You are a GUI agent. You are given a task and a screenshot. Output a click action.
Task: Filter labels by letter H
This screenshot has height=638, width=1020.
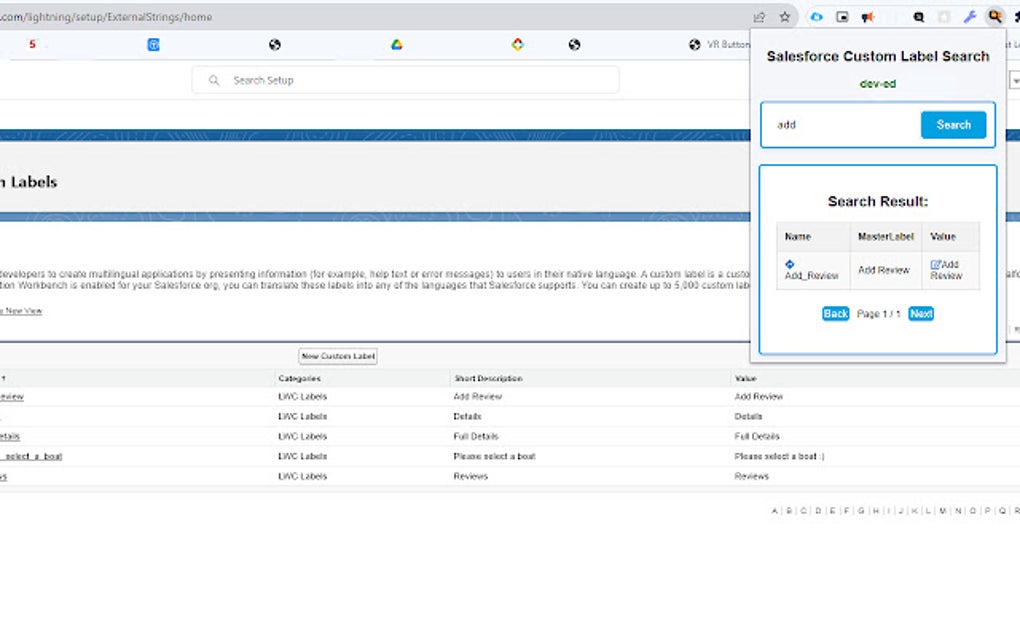[876, 511]
